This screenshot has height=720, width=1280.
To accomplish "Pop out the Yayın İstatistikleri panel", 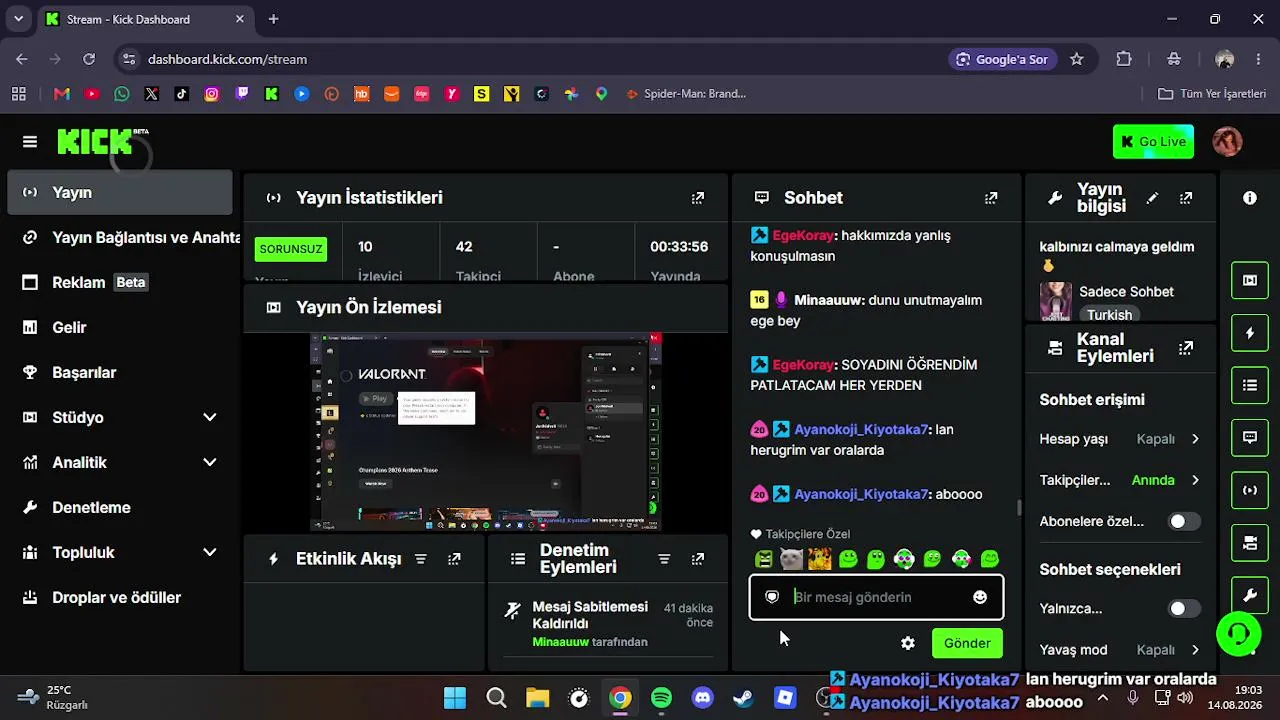I will 698,198.
